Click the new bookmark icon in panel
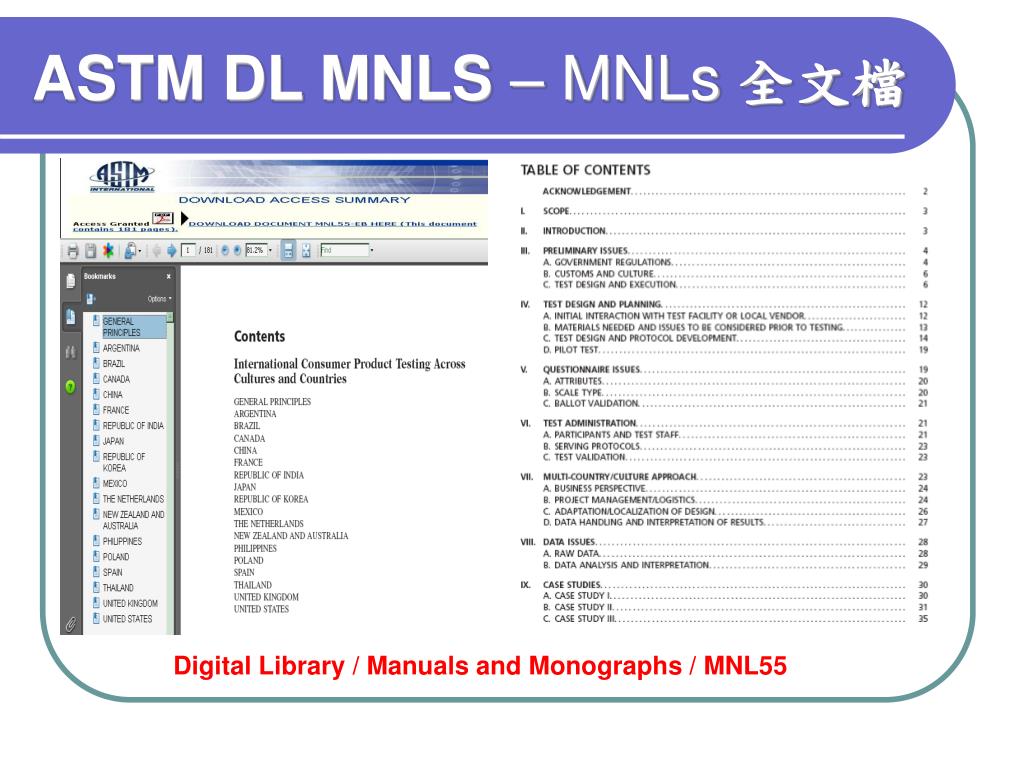Image resolution: width=1024 pixels, height=768 pixels. [91, 299]
